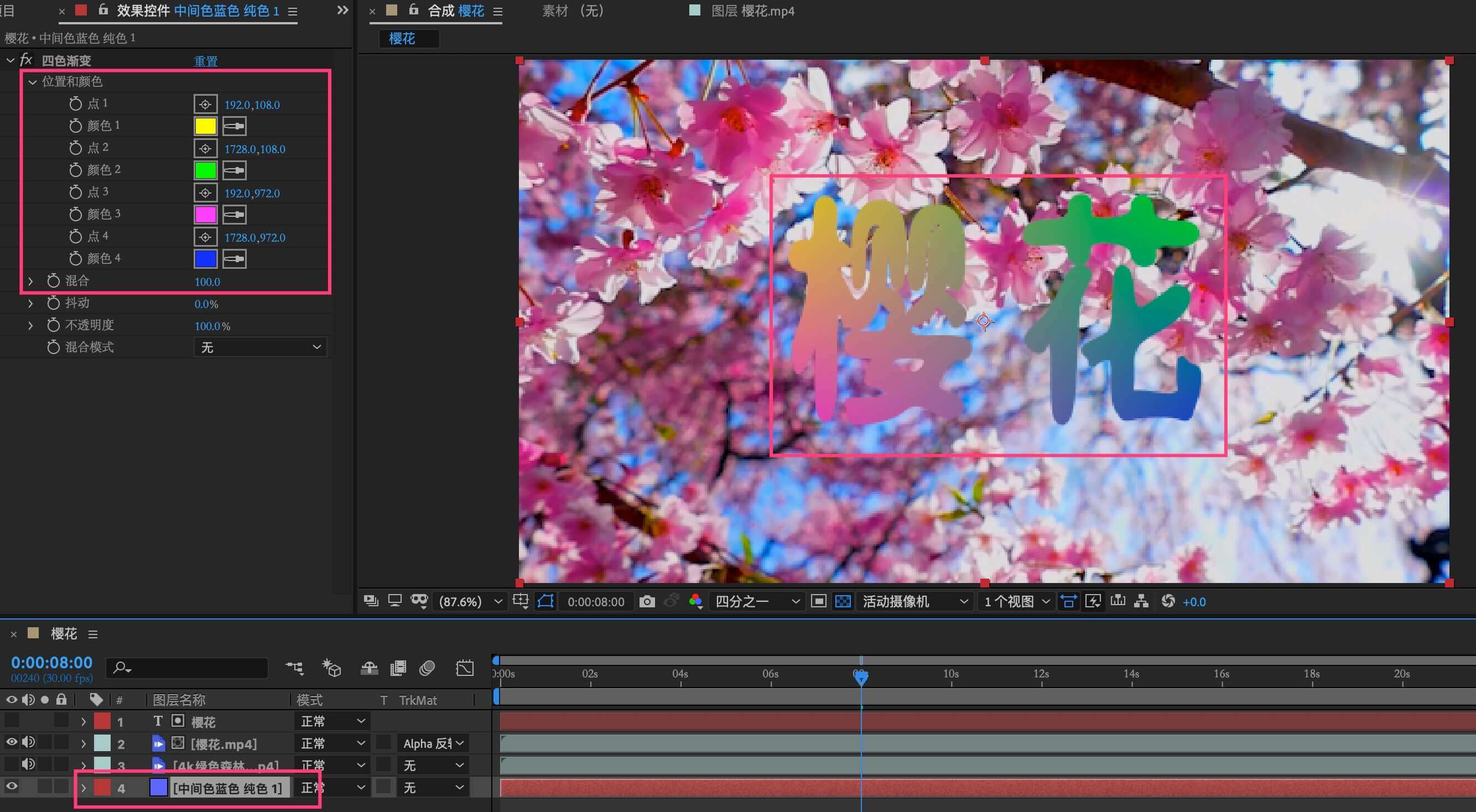Click the Show Channel RGB icon
The height and width of the screenshot is (812, 1476).
click(x=695, y=601)
